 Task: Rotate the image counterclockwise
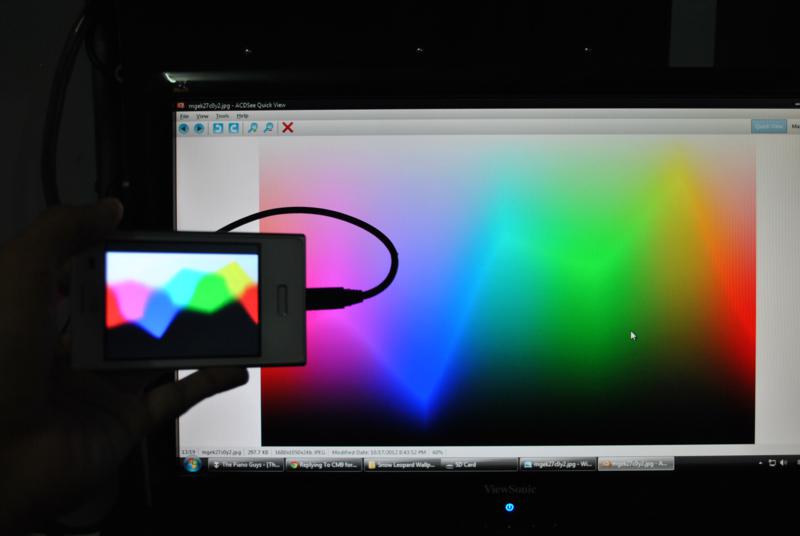pyautogui.click(x=218, y=128)
